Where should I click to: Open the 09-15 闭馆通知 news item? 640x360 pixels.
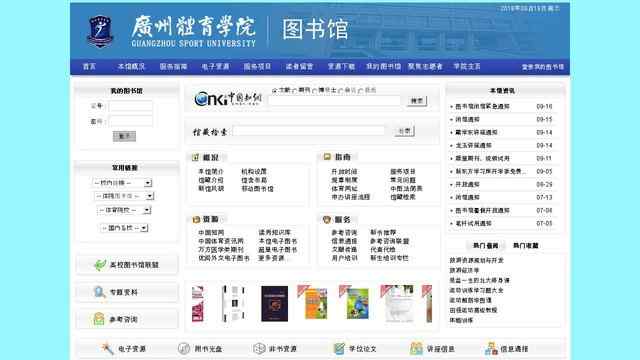point(467,120)
